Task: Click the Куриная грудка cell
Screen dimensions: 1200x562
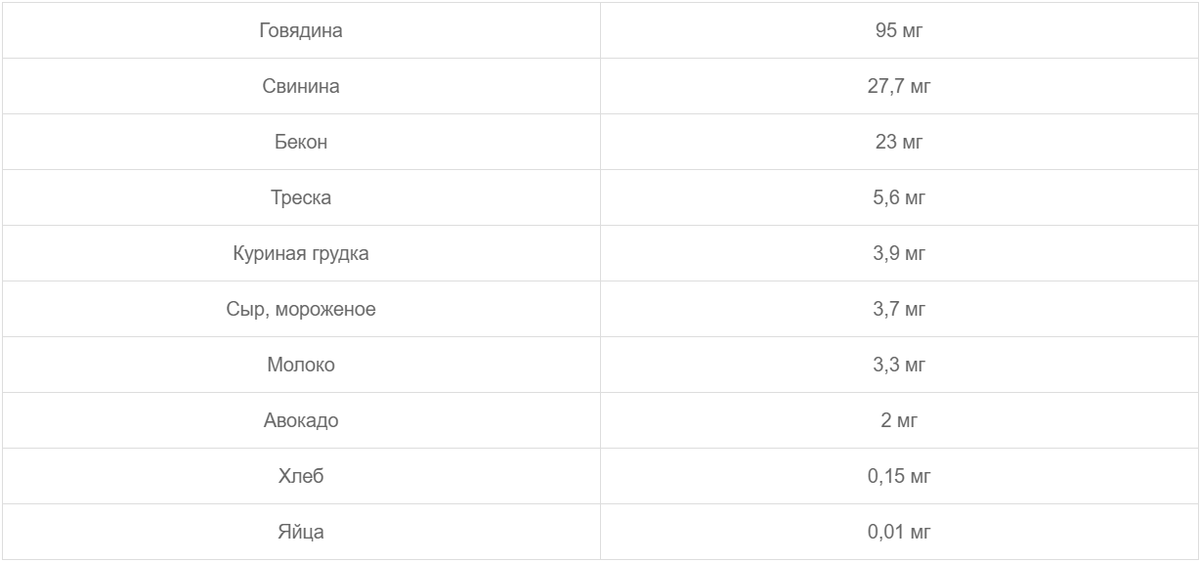Action: tap(301, 253)
